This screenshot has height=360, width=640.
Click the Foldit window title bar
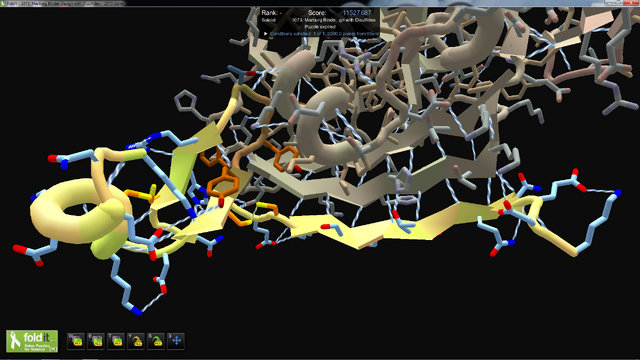coord(320,3)
